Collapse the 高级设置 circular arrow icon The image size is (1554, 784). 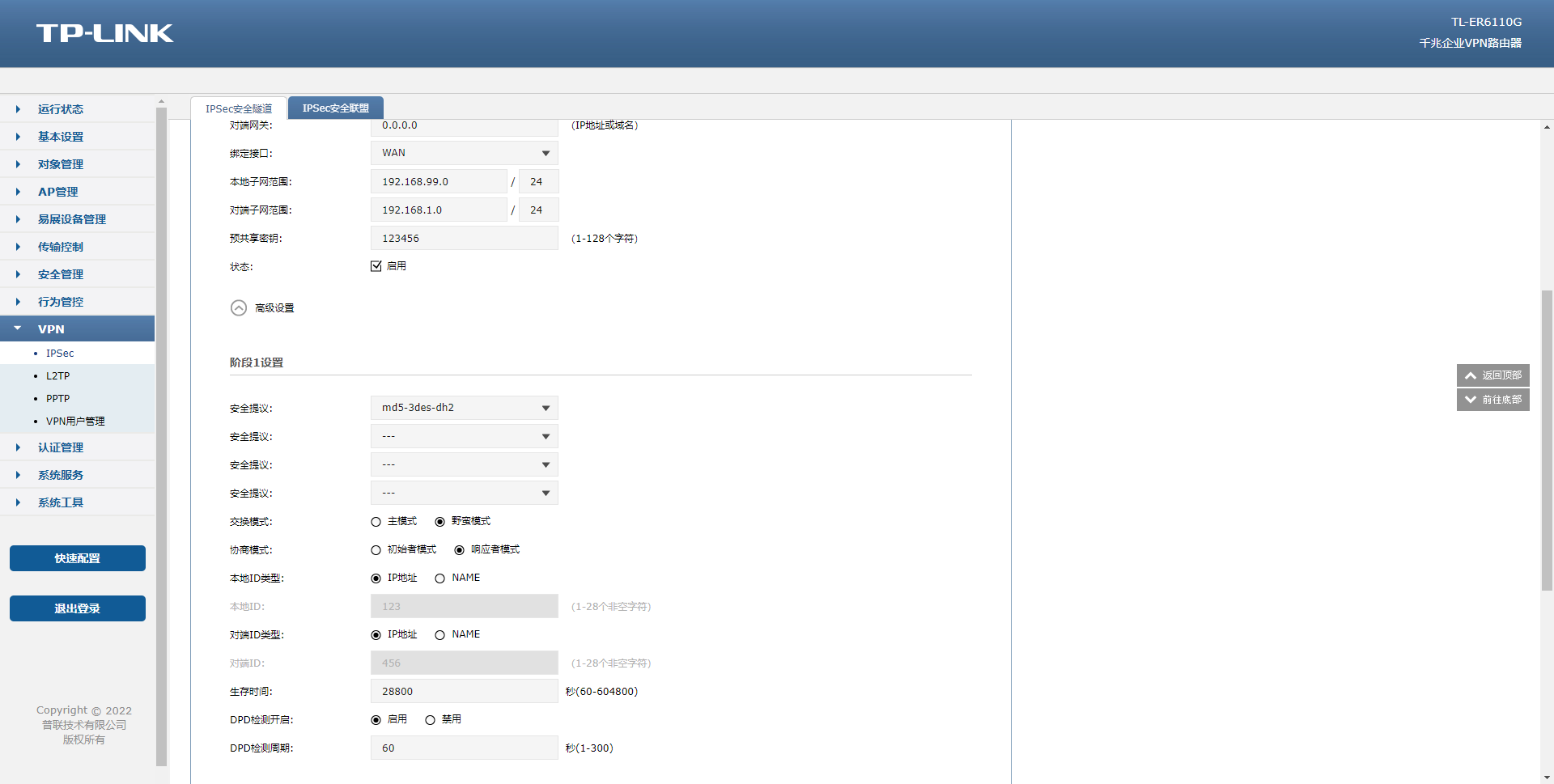(x=239, y=308)
